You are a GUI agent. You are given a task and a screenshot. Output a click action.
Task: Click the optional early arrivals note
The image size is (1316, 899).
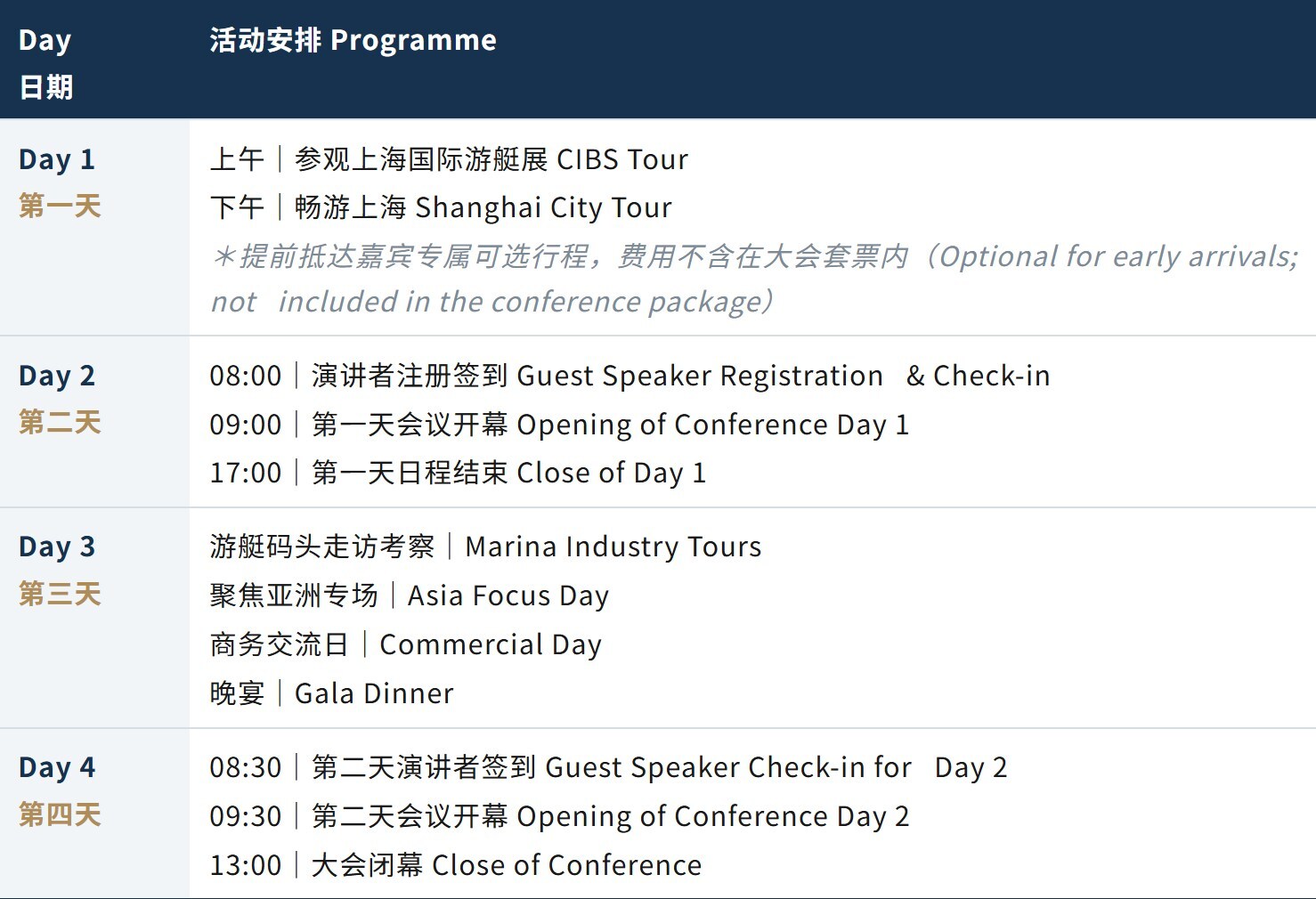754,279
